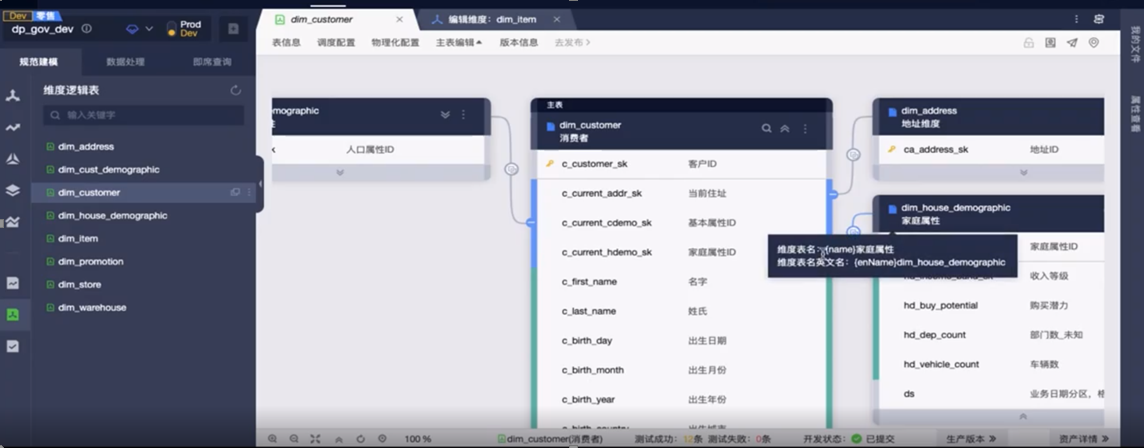Screen dimensions: 1144x448
Task: Select dim_promotion in the table list
Action: [90, 261]
